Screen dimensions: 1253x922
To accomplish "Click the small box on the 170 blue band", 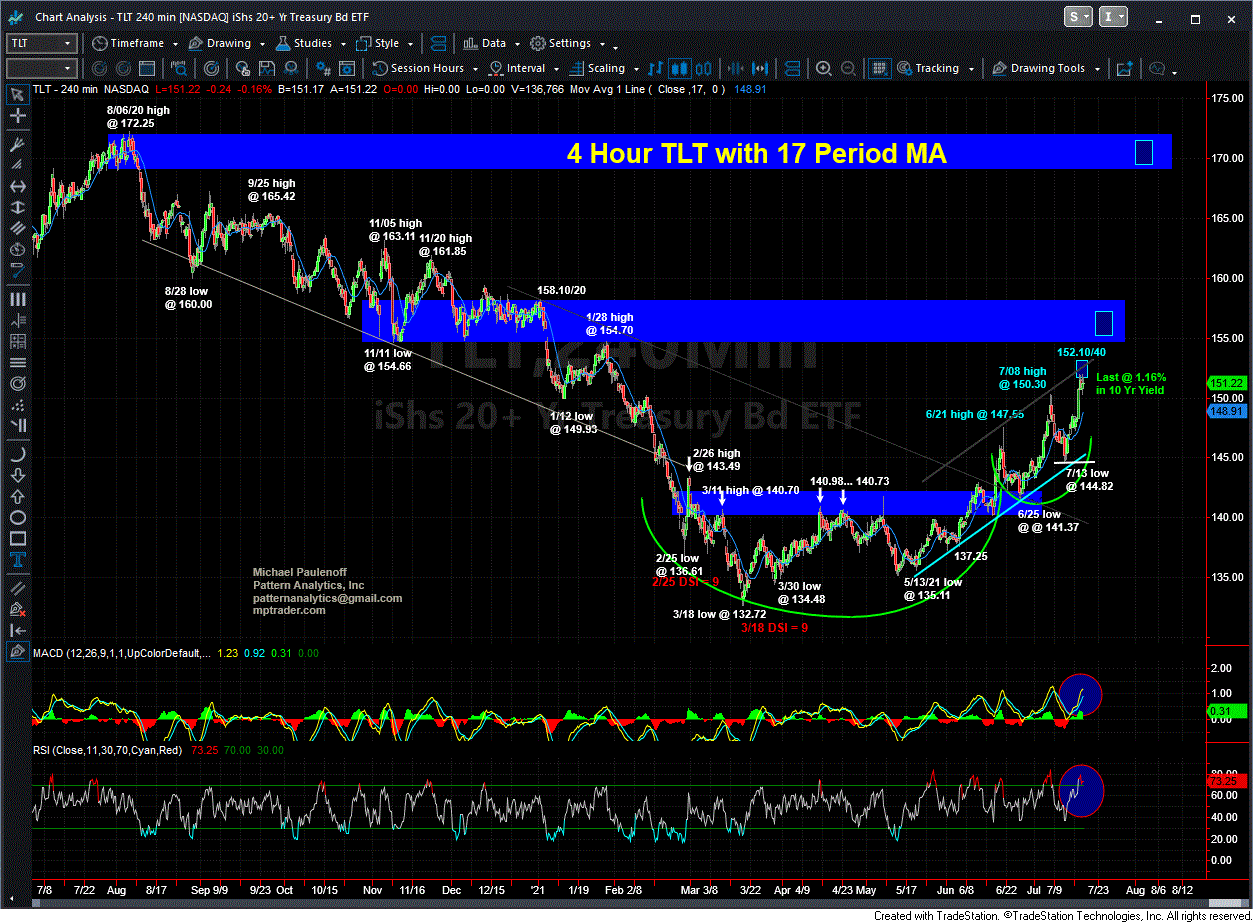I will [x=1144, y=152].
